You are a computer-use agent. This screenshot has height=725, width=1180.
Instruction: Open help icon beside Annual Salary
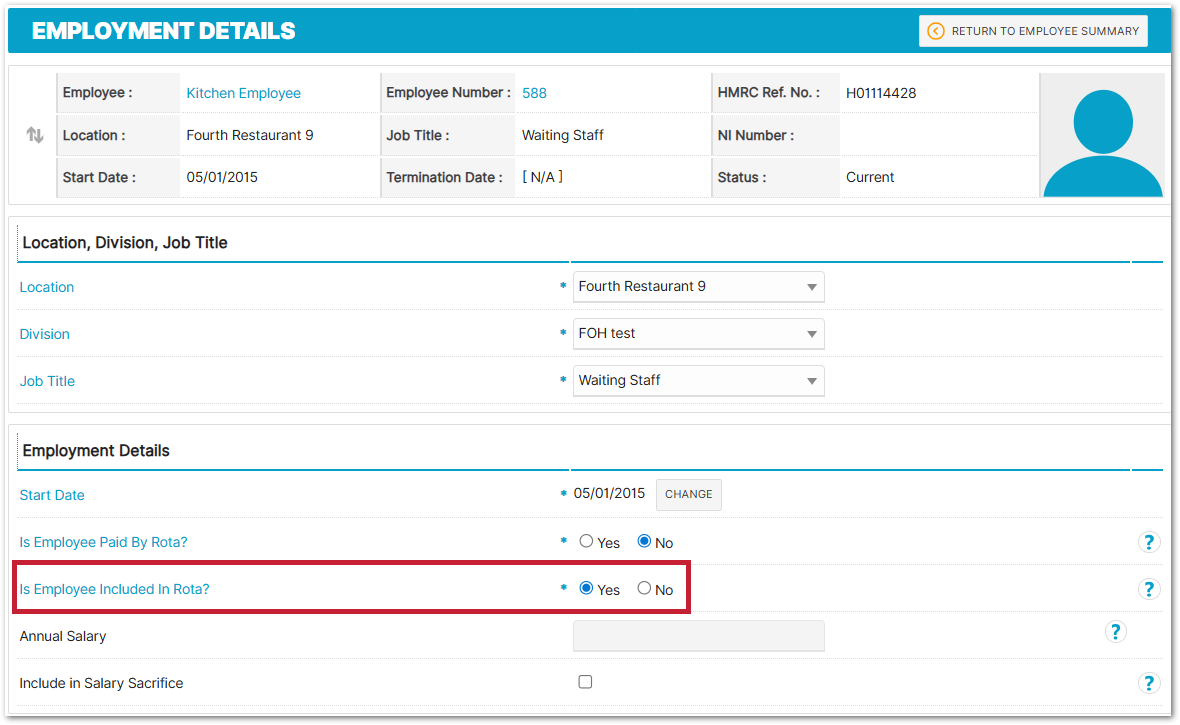1115,631
